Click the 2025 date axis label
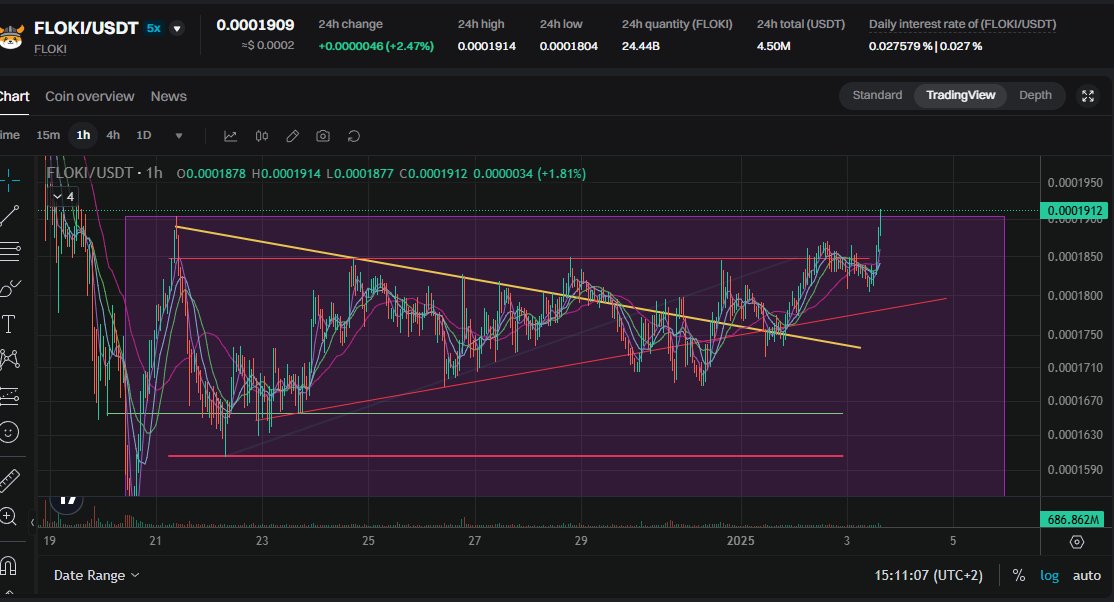Image resolution: width=1114 pixels, height=602 pixels. [x=740, y=541]
